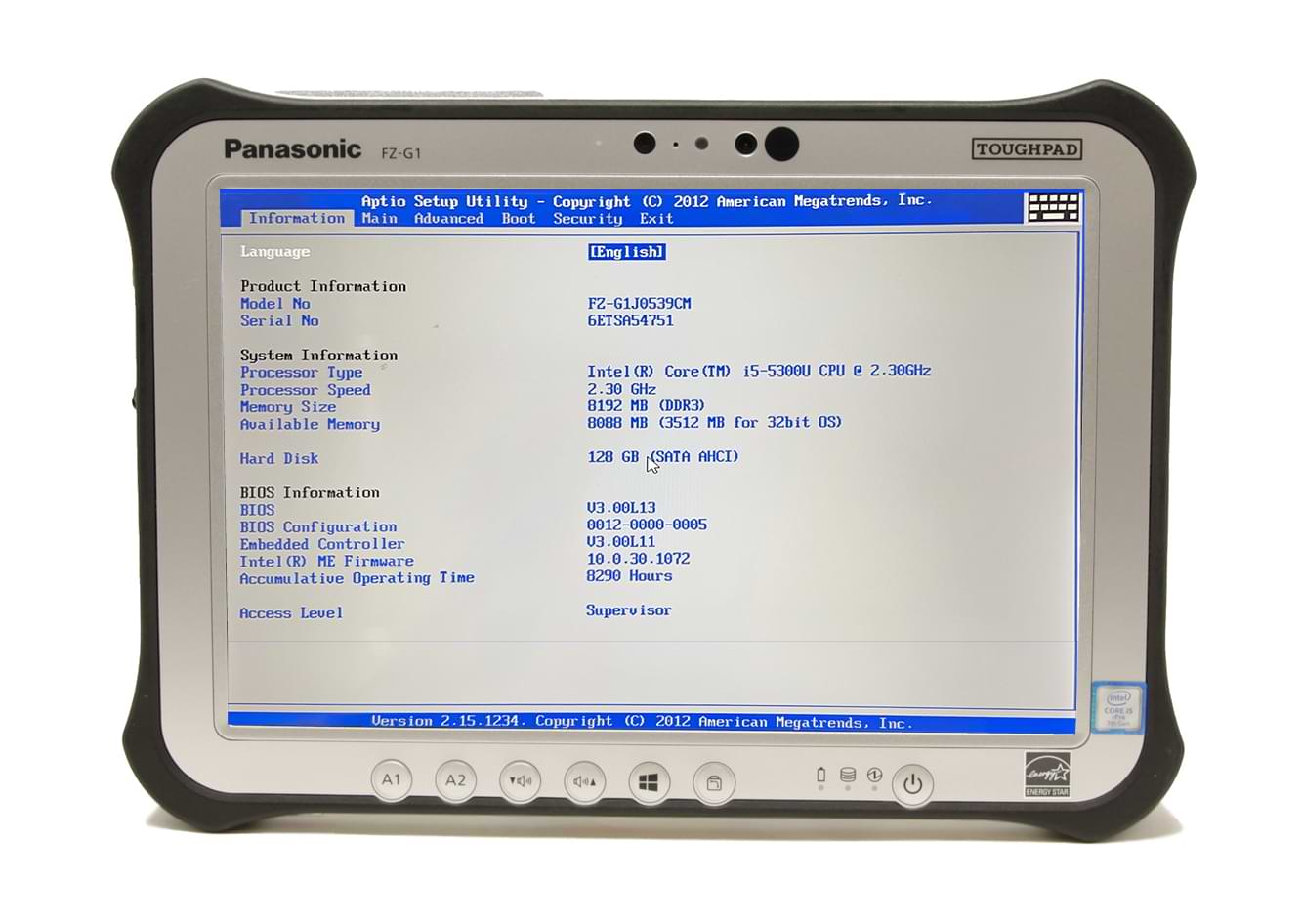Click the 128 GB (SATA AHCI) value

click(663, 457)
